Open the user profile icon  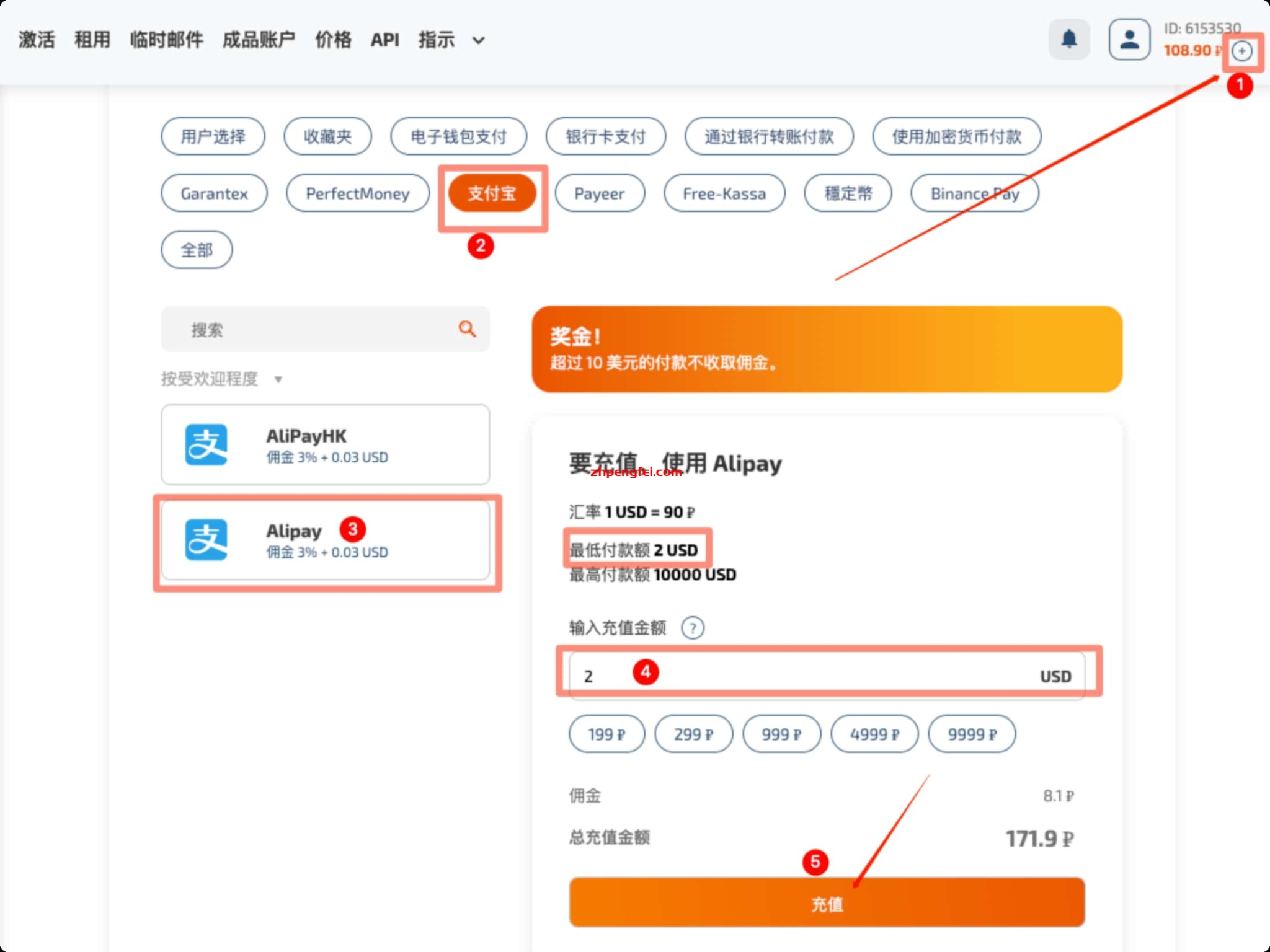click(1129, 40)
